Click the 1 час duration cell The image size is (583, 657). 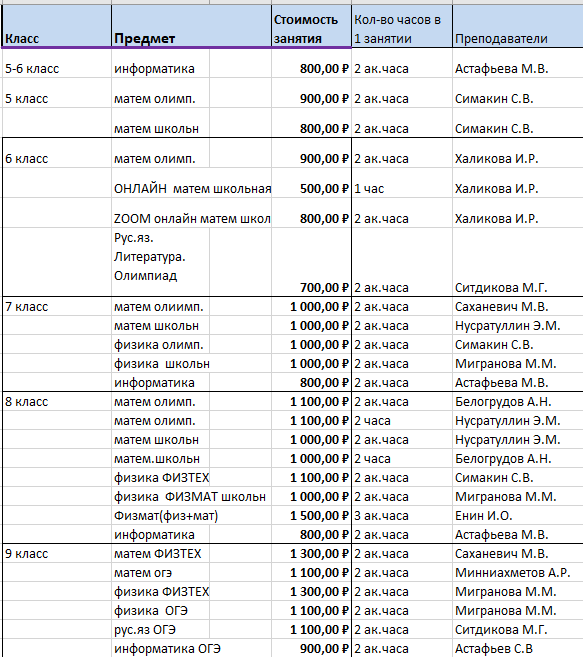tap(402, 183)
